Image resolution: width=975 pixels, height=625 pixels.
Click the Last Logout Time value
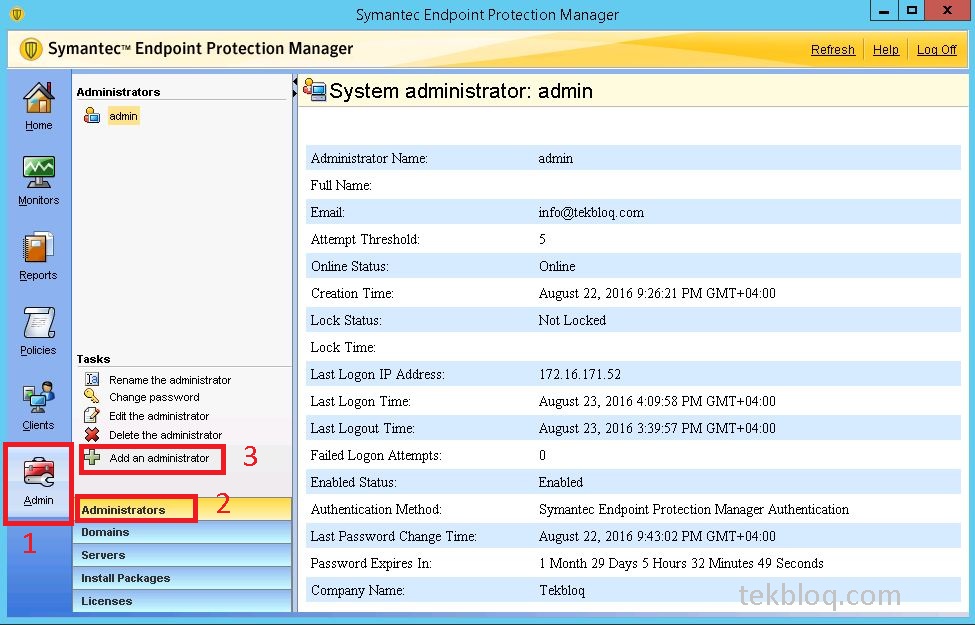pos(657,428)
